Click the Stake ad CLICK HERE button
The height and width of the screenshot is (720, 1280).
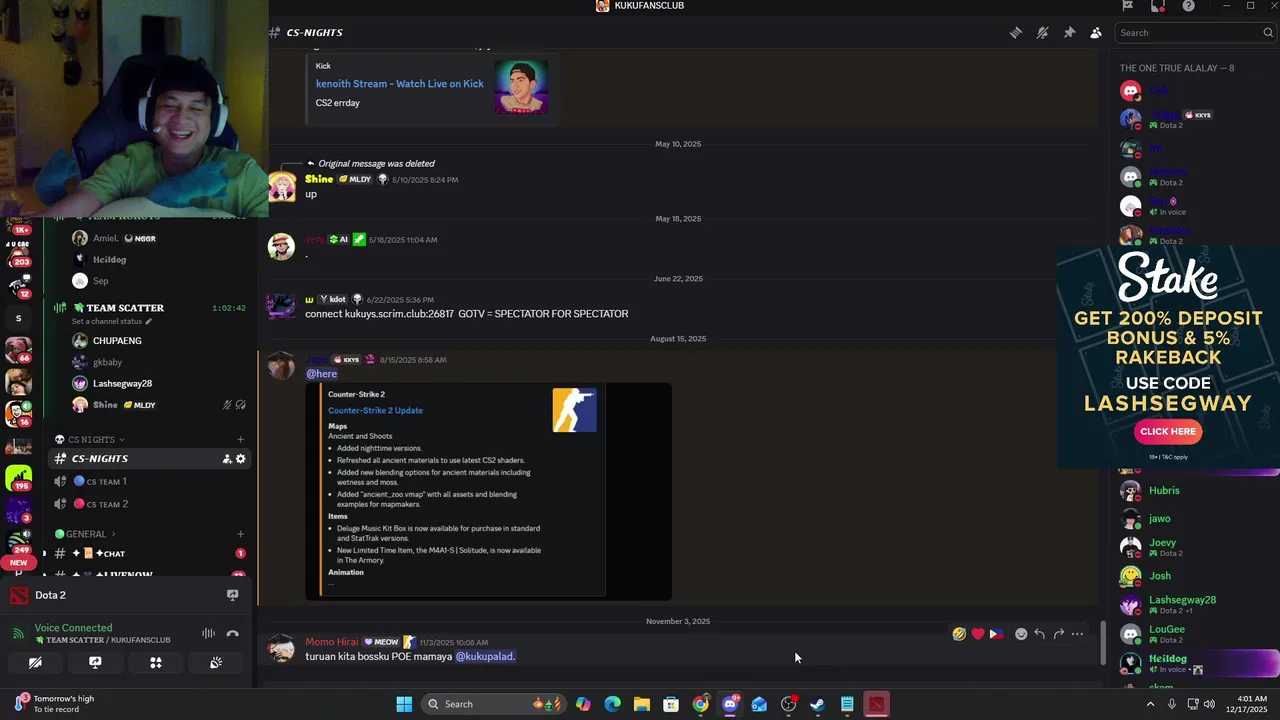click(1168, 431)
